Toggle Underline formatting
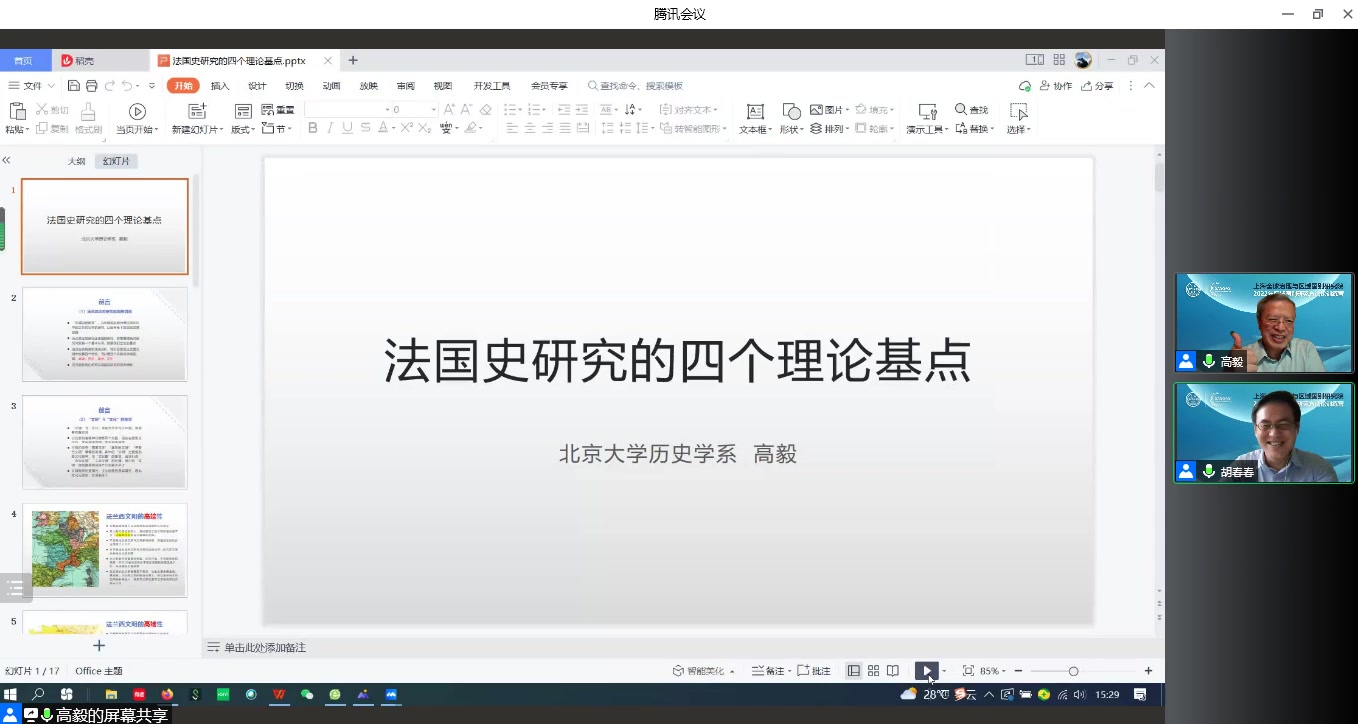This screenshot has height=724, width=1358. 347,128
